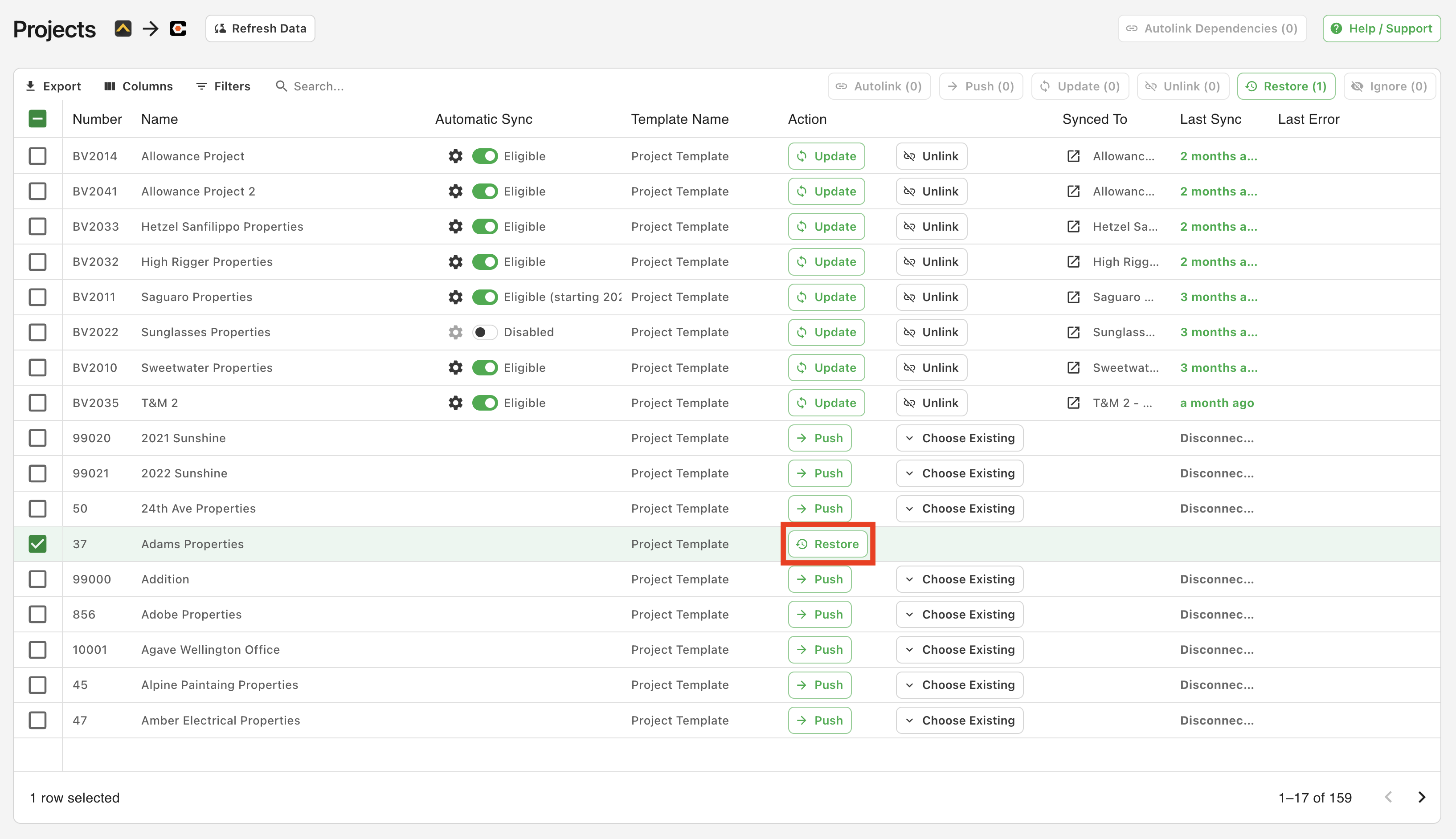Enable automatic sync for Sunglasses Properties
This screenshot has width=1456, height=839.
[485, 332]
